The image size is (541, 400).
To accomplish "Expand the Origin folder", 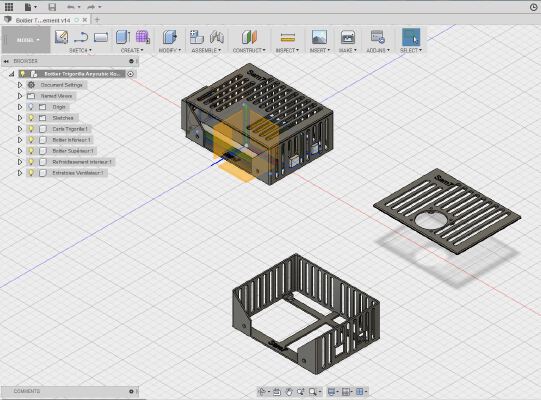I will (x=20, y=107).
